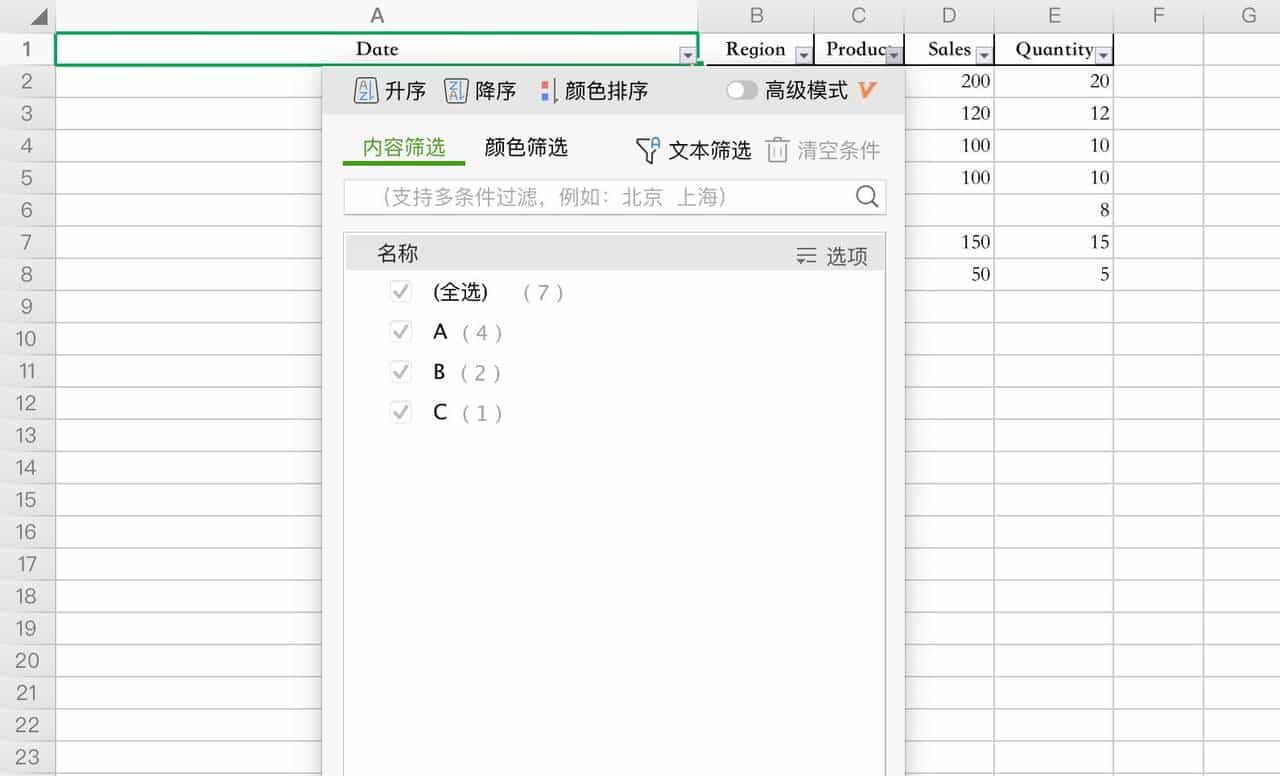1280x776 pixels.
Task: Click the Product column header
Action: tap(855, 49)
